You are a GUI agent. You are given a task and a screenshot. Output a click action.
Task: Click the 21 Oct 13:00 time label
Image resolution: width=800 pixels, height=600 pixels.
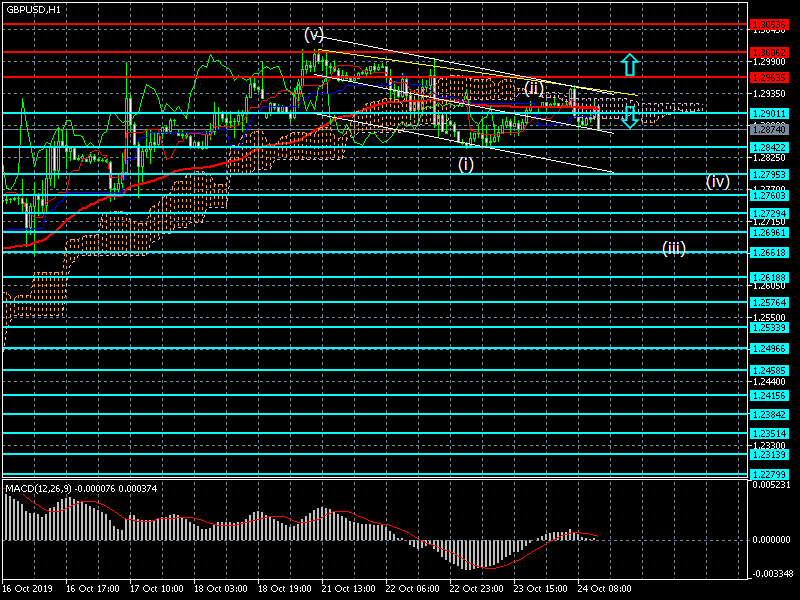point(348,588)
